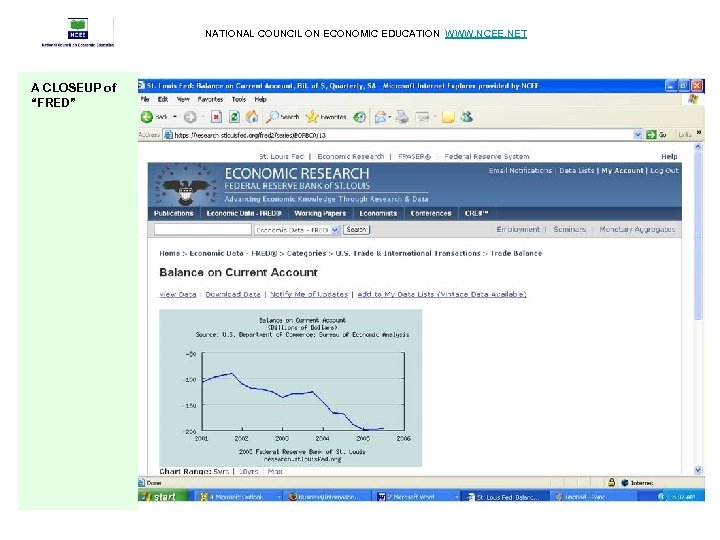Image resolution: width=720 pixels, height=540 pixels.
Task: Click the Trade Balance breadcrumb
Action: coord(516,253)
